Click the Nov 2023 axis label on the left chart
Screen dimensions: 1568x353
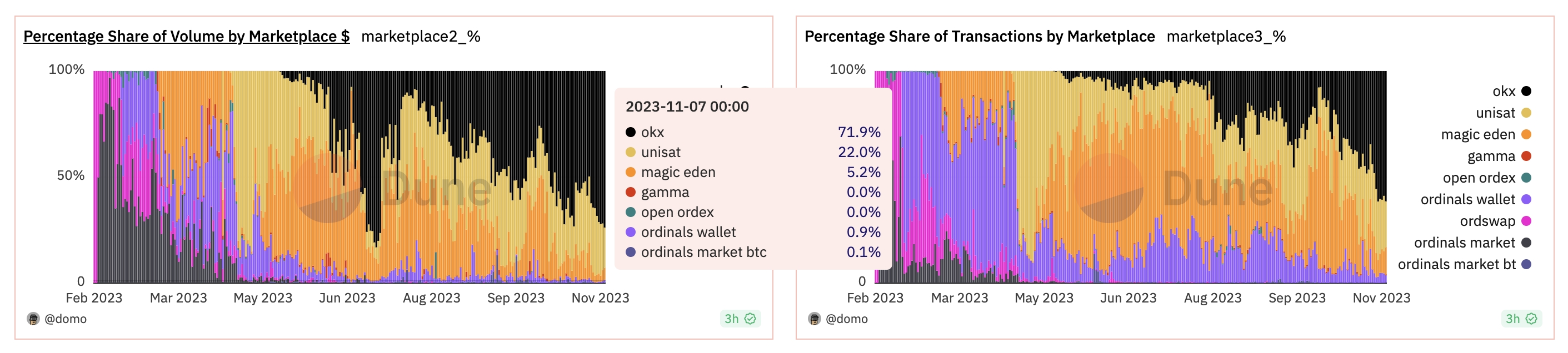[x=600, y=298]
